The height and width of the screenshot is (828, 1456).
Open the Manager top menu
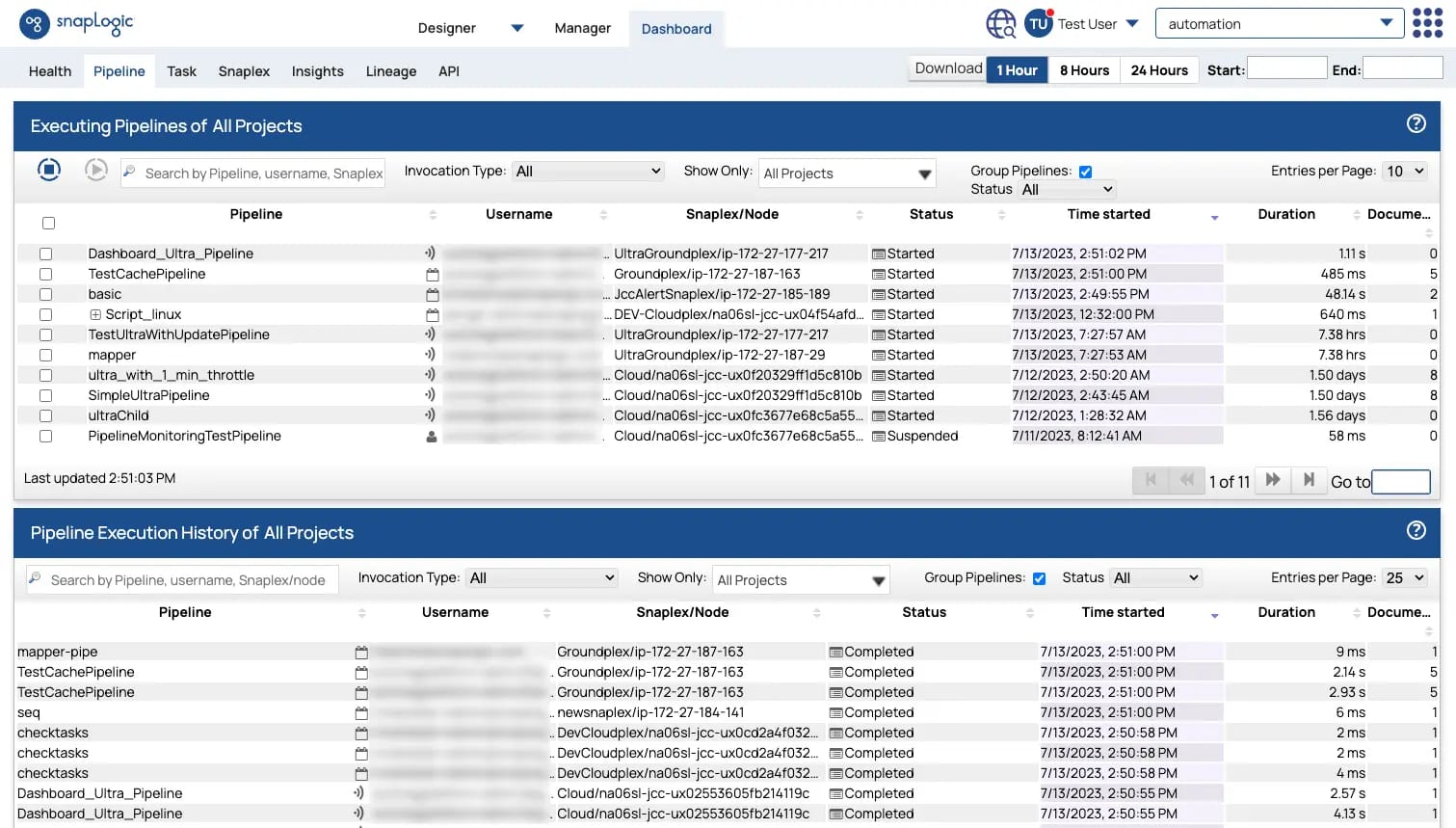tap(582, 28)
